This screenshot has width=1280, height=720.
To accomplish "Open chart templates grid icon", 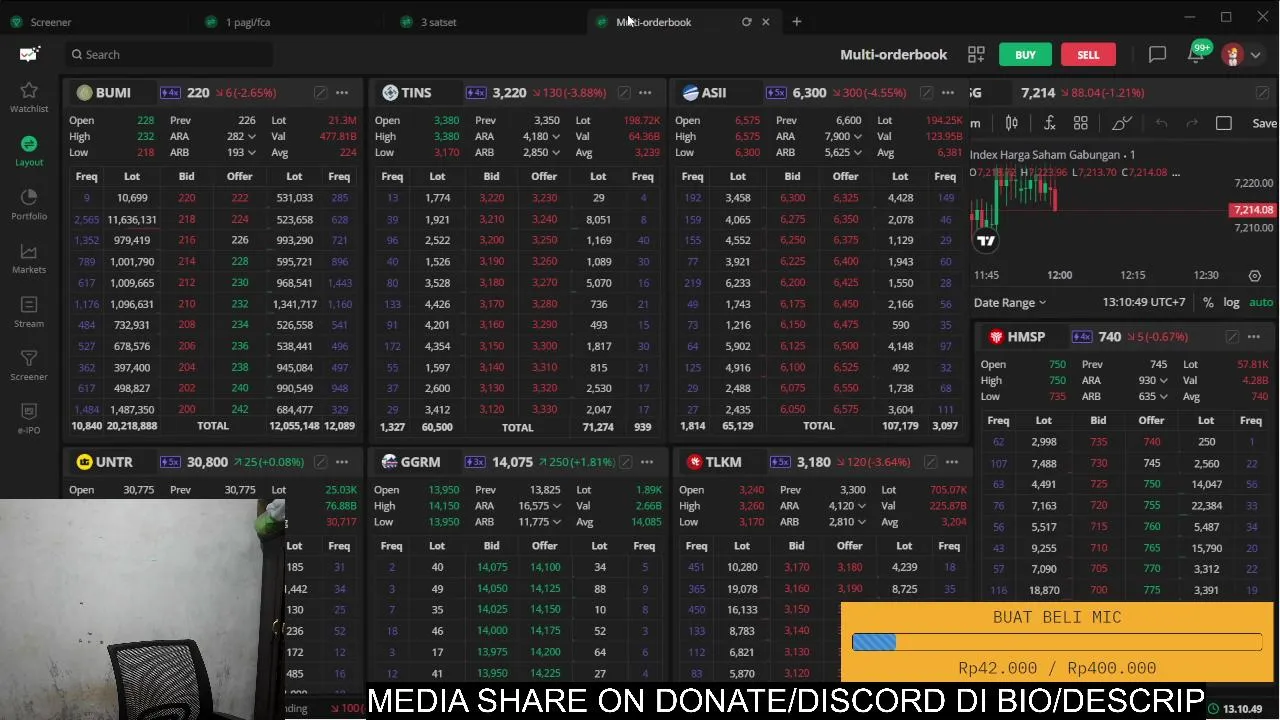I will pyautogui.click(x=1081, y=123).
